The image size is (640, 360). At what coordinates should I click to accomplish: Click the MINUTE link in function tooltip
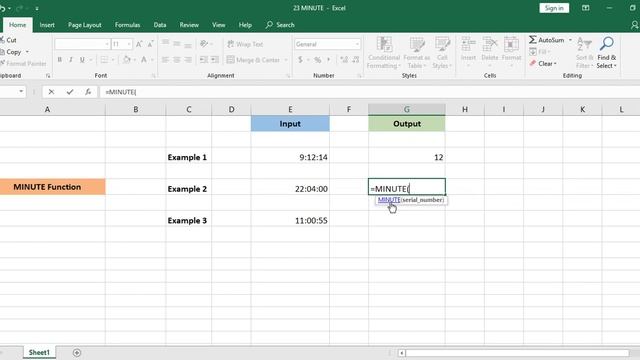coord(389,200)
